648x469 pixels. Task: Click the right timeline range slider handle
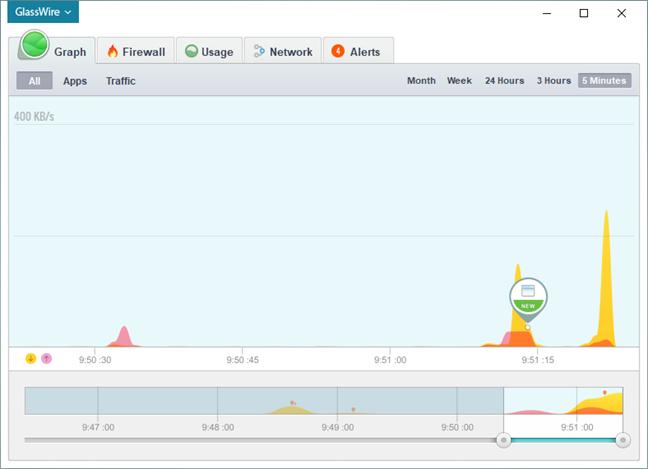(x=623, y=440)
